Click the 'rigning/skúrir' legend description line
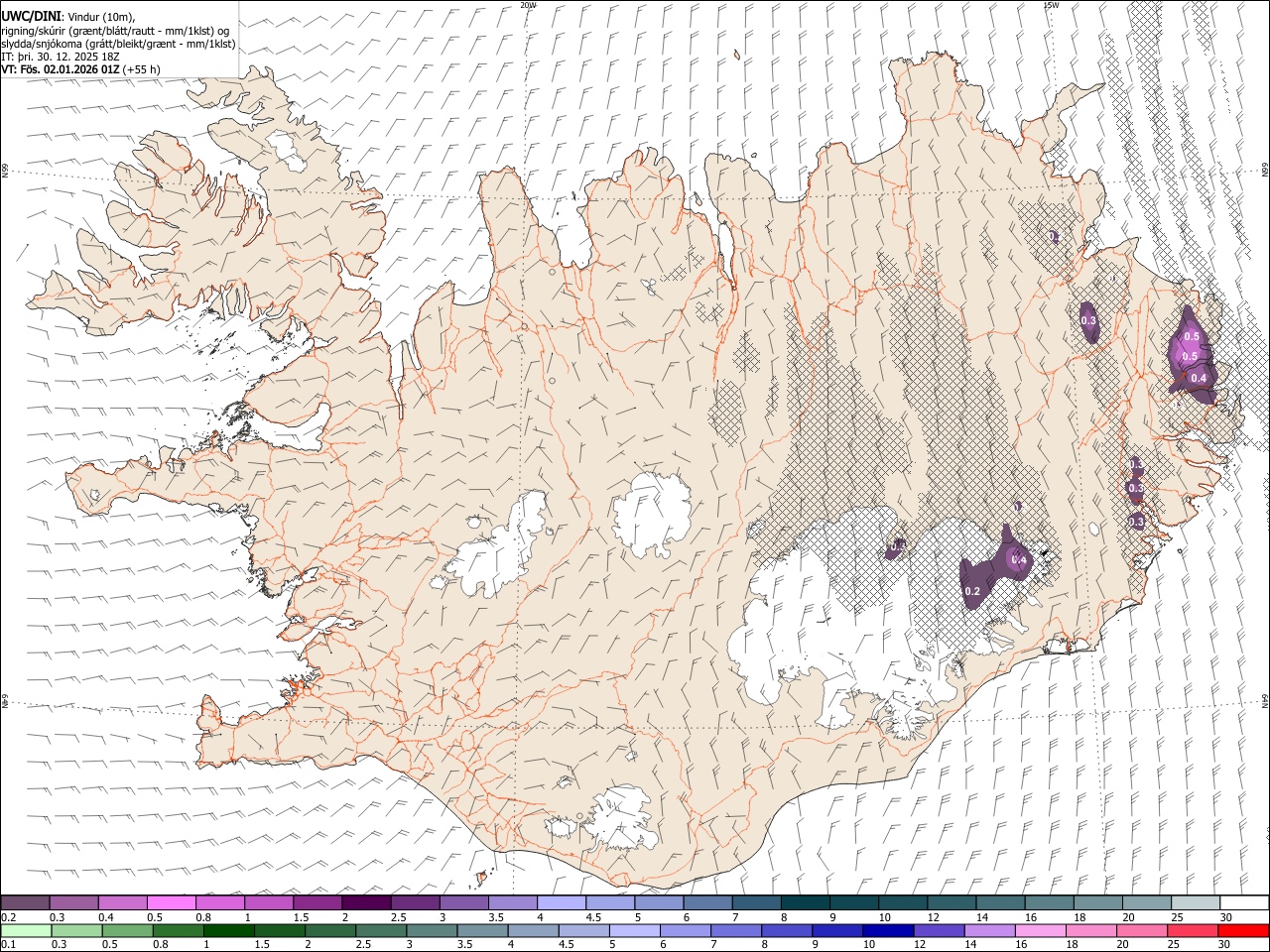This screenshot has width=1270, height=952. (114, 31)
